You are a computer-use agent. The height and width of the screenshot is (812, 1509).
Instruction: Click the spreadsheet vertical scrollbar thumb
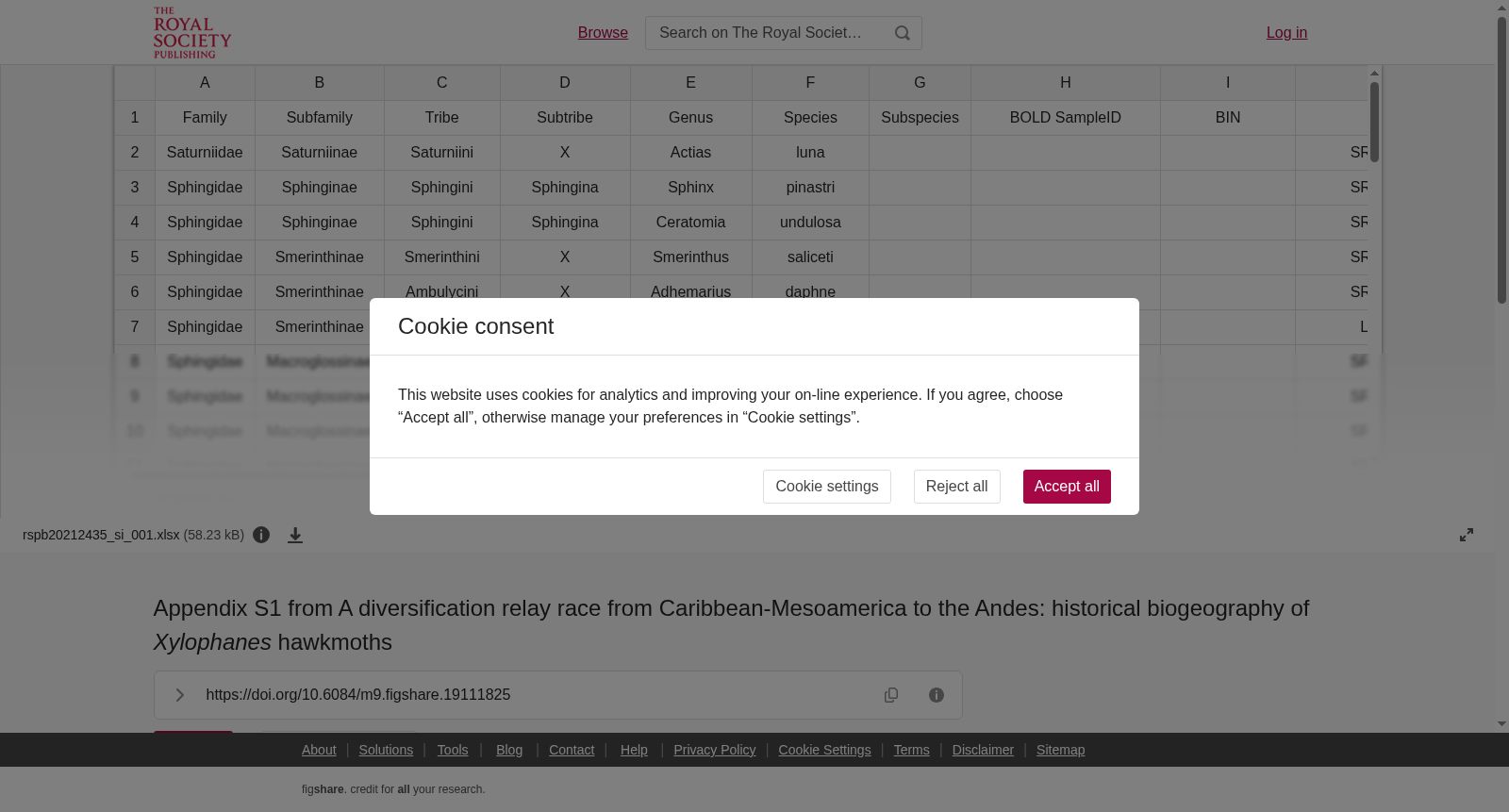pos(1375,122)
